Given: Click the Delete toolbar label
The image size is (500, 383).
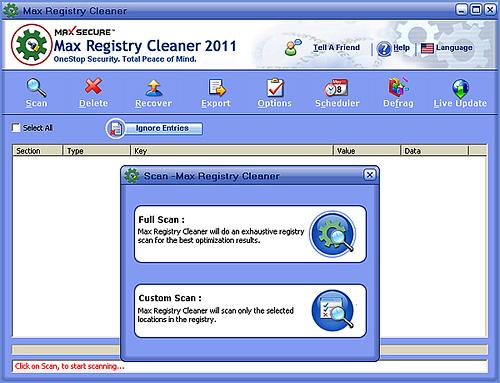Looking at the screenshot, I should click(94, 103).
